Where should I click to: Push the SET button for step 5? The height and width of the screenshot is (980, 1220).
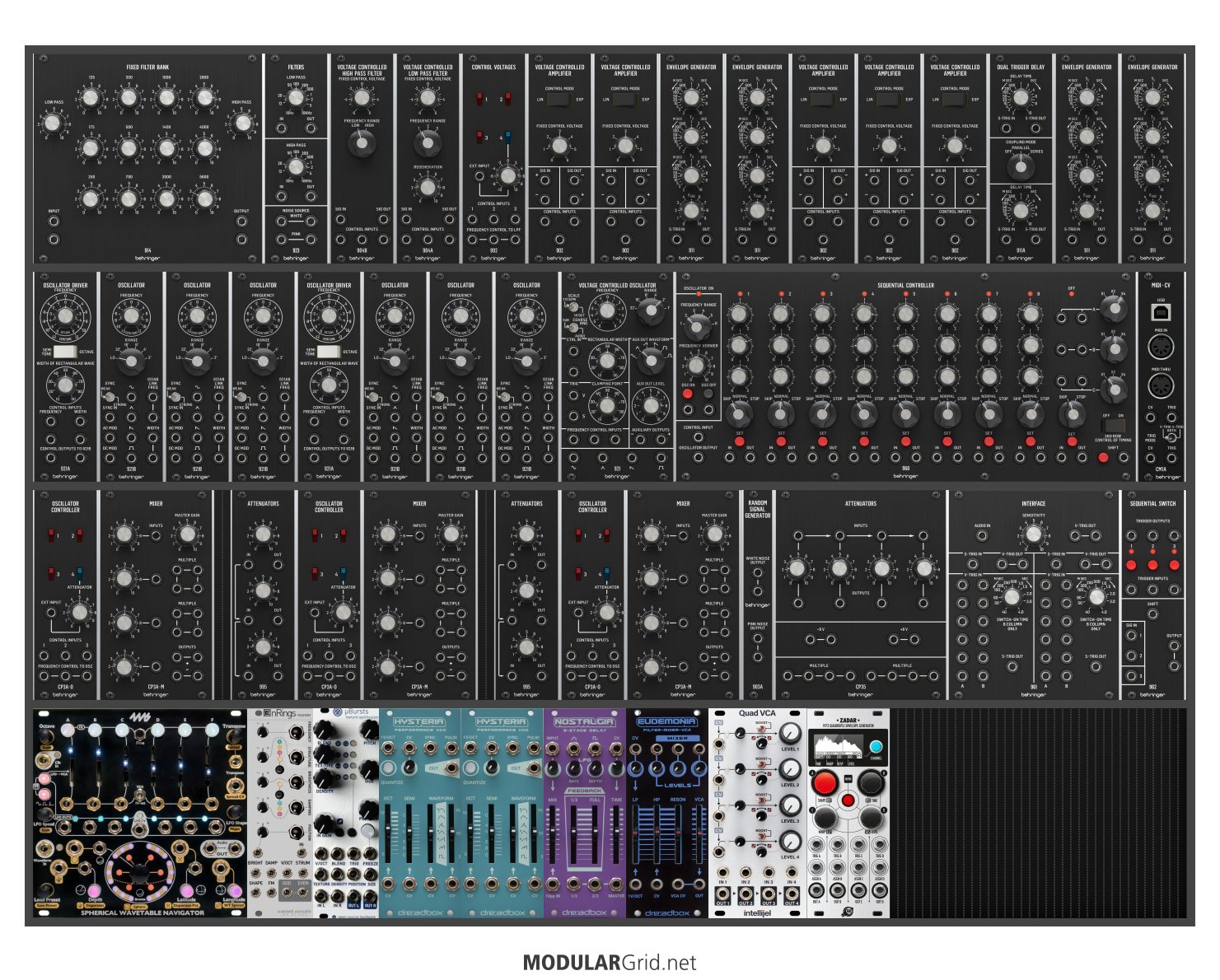pos(905,441)
